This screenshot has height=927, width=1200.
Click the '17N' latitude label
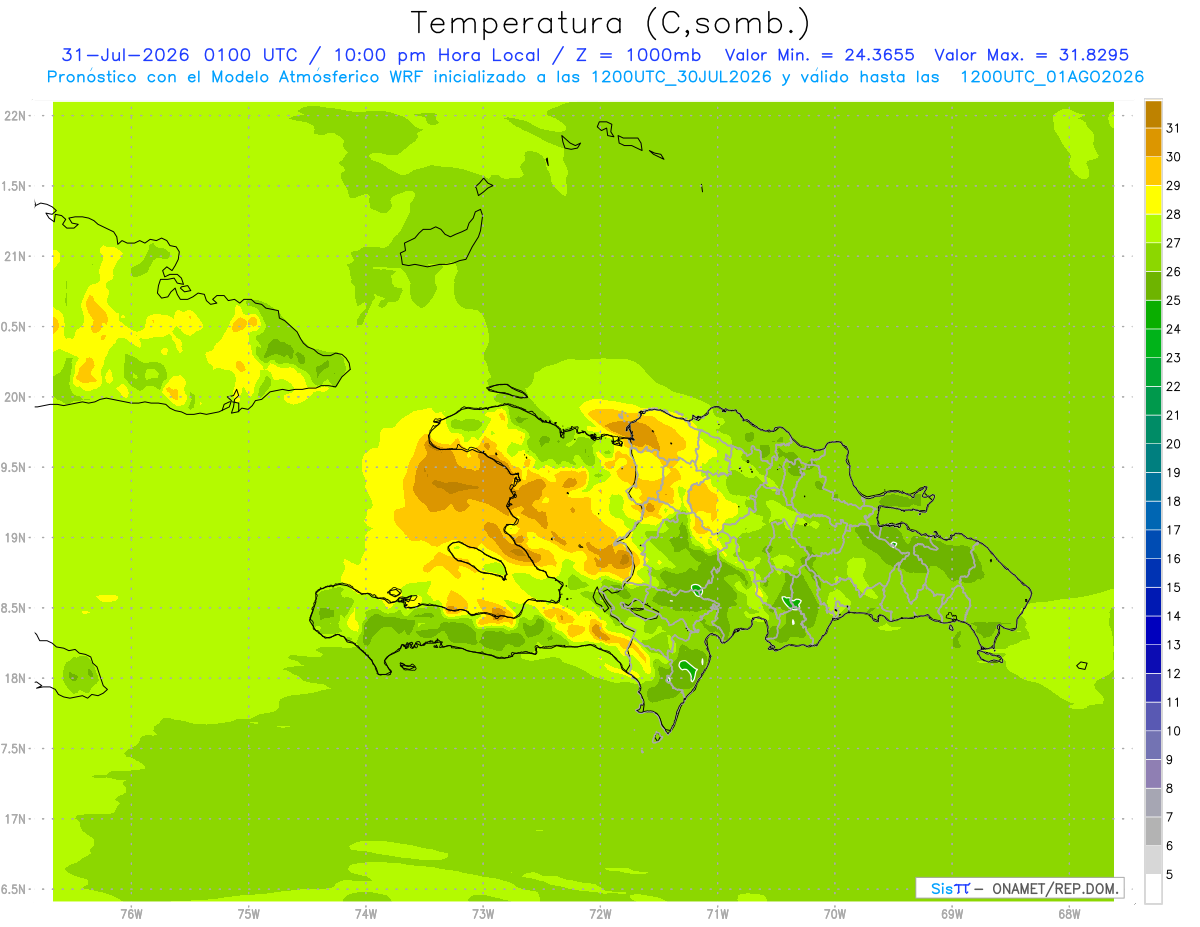[15, 819]
